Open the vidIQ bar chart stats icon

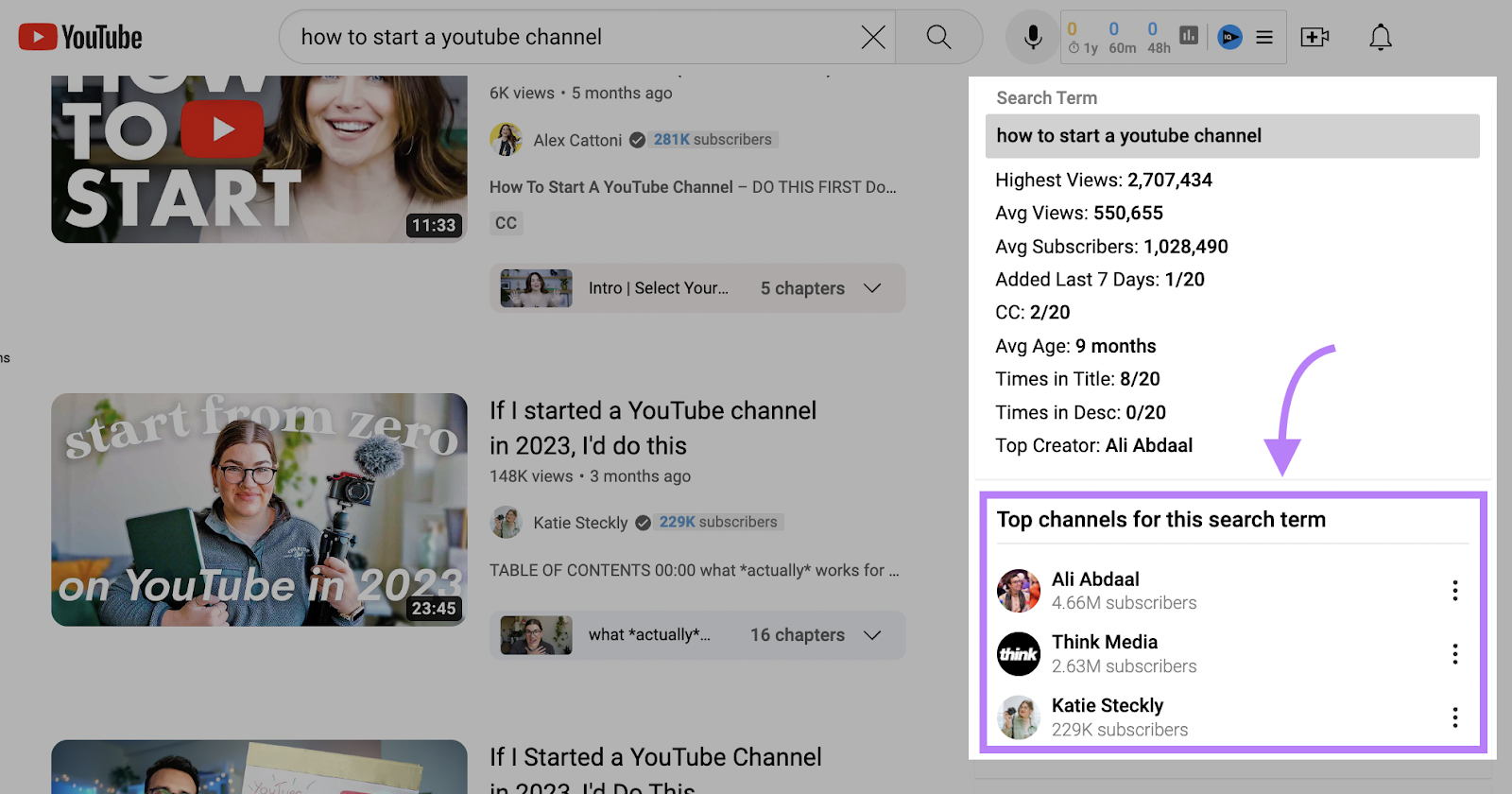[x=1189, y=36]
